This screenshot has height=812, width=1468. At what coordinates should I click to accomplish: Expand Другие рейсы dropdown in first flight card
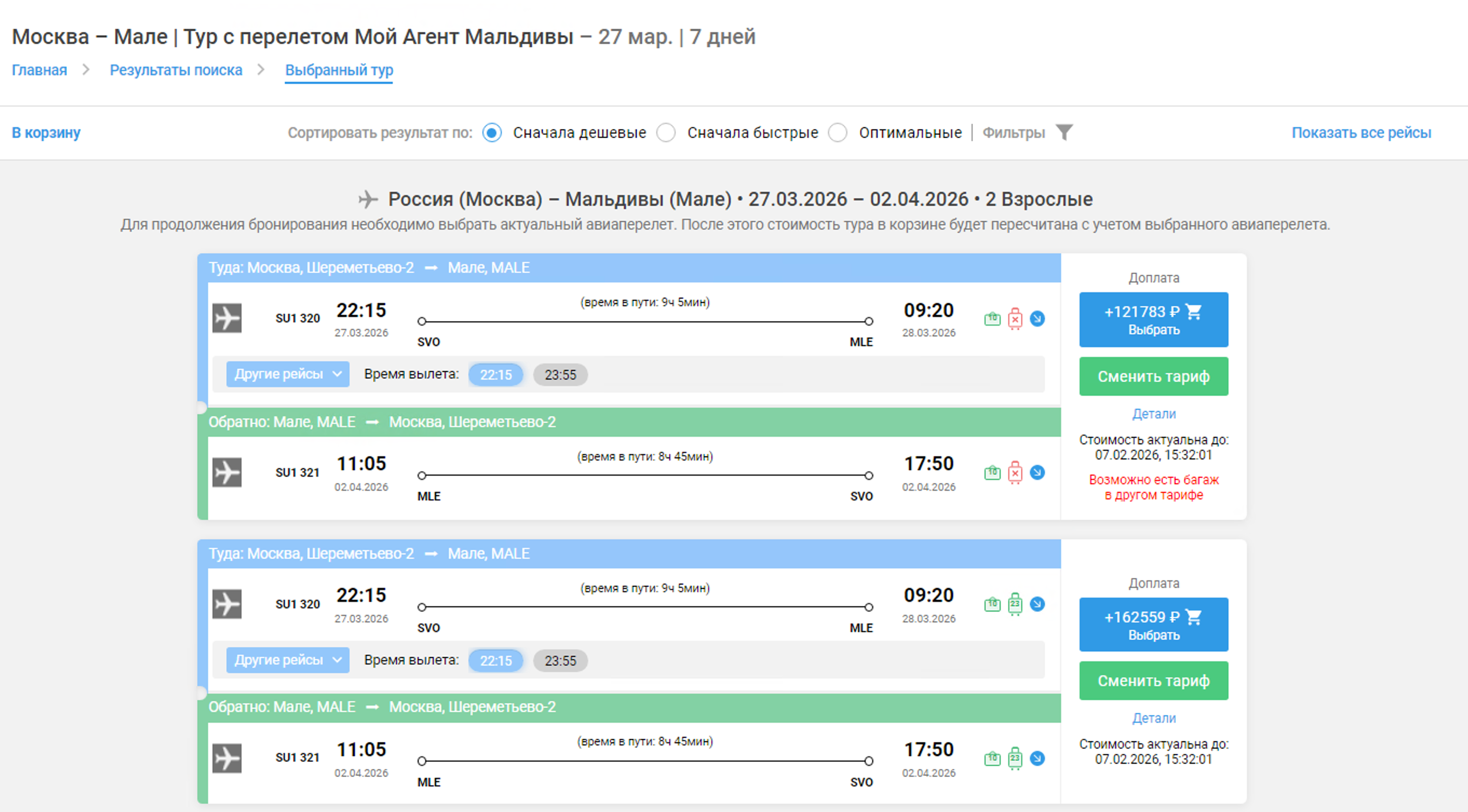tap(288, 374)
